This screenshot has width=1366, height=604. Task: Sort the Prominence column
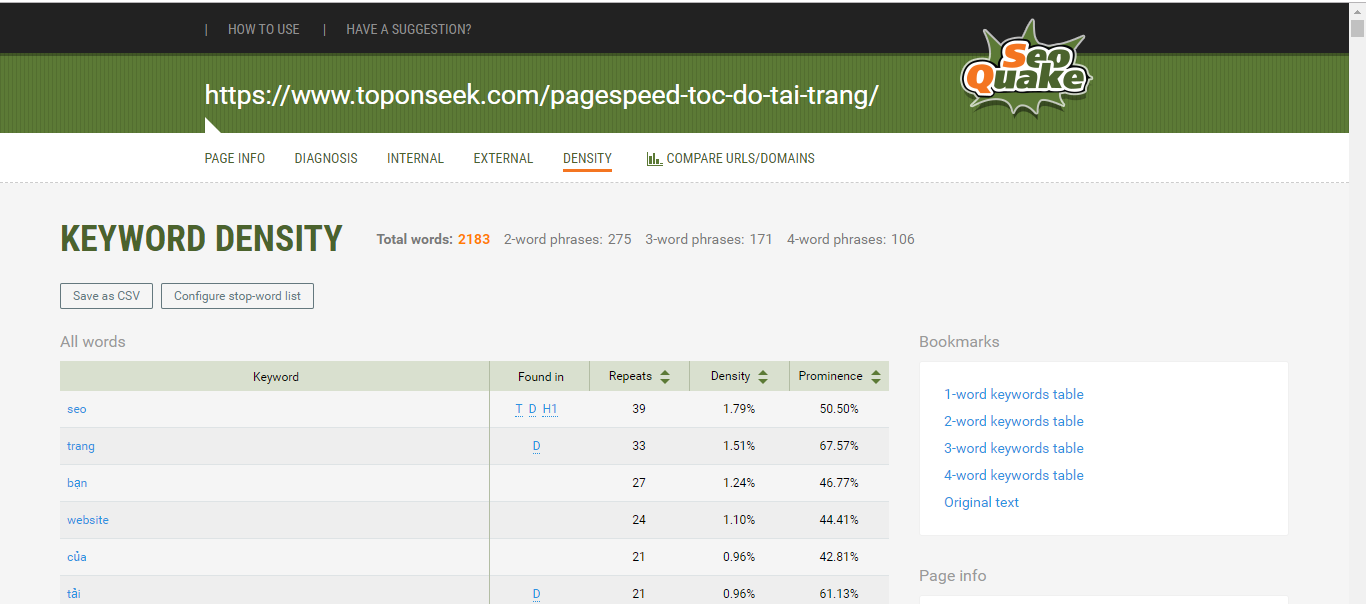tap(876, 377)
